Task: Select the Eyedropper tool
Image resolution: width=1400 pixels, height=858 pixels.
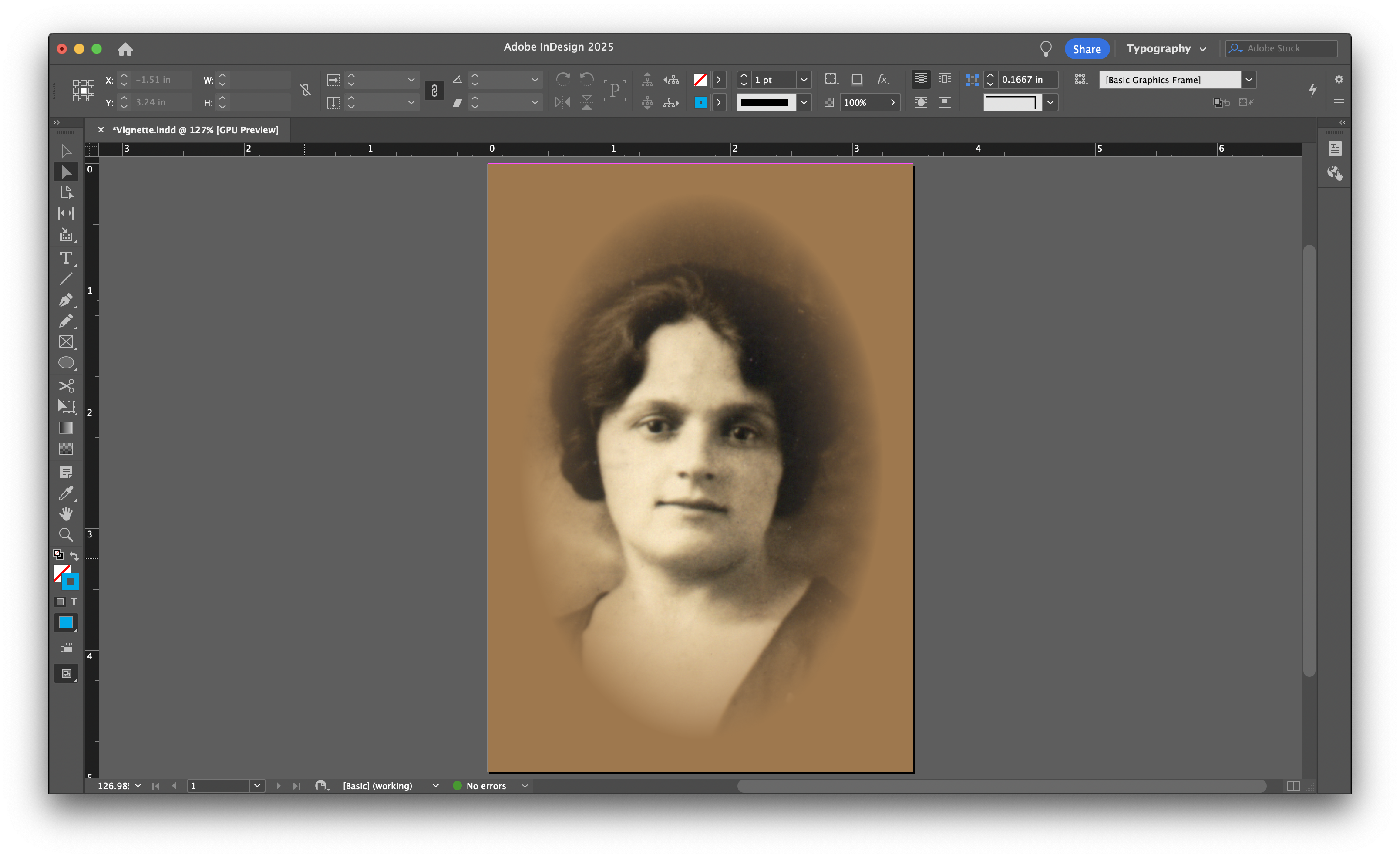Action: [x=66, y=493]
